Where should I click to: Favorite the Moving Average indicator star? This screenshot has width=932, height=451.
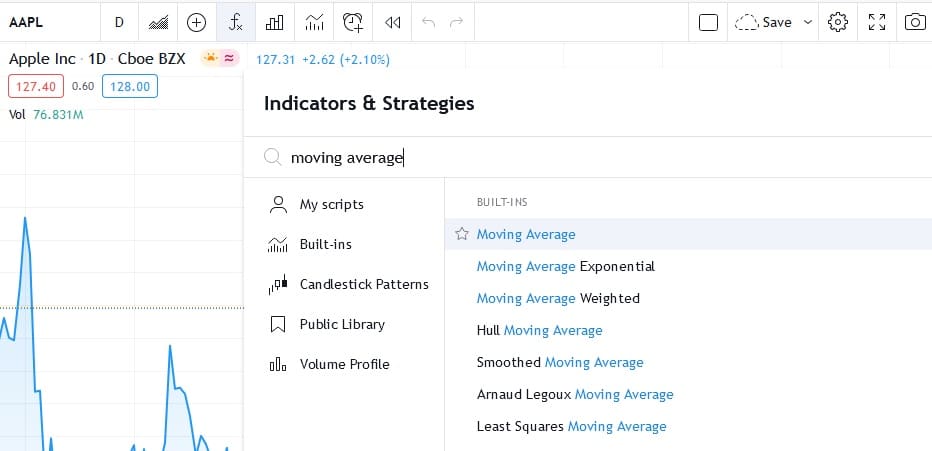pyautogui.click(x=462, y=234)
